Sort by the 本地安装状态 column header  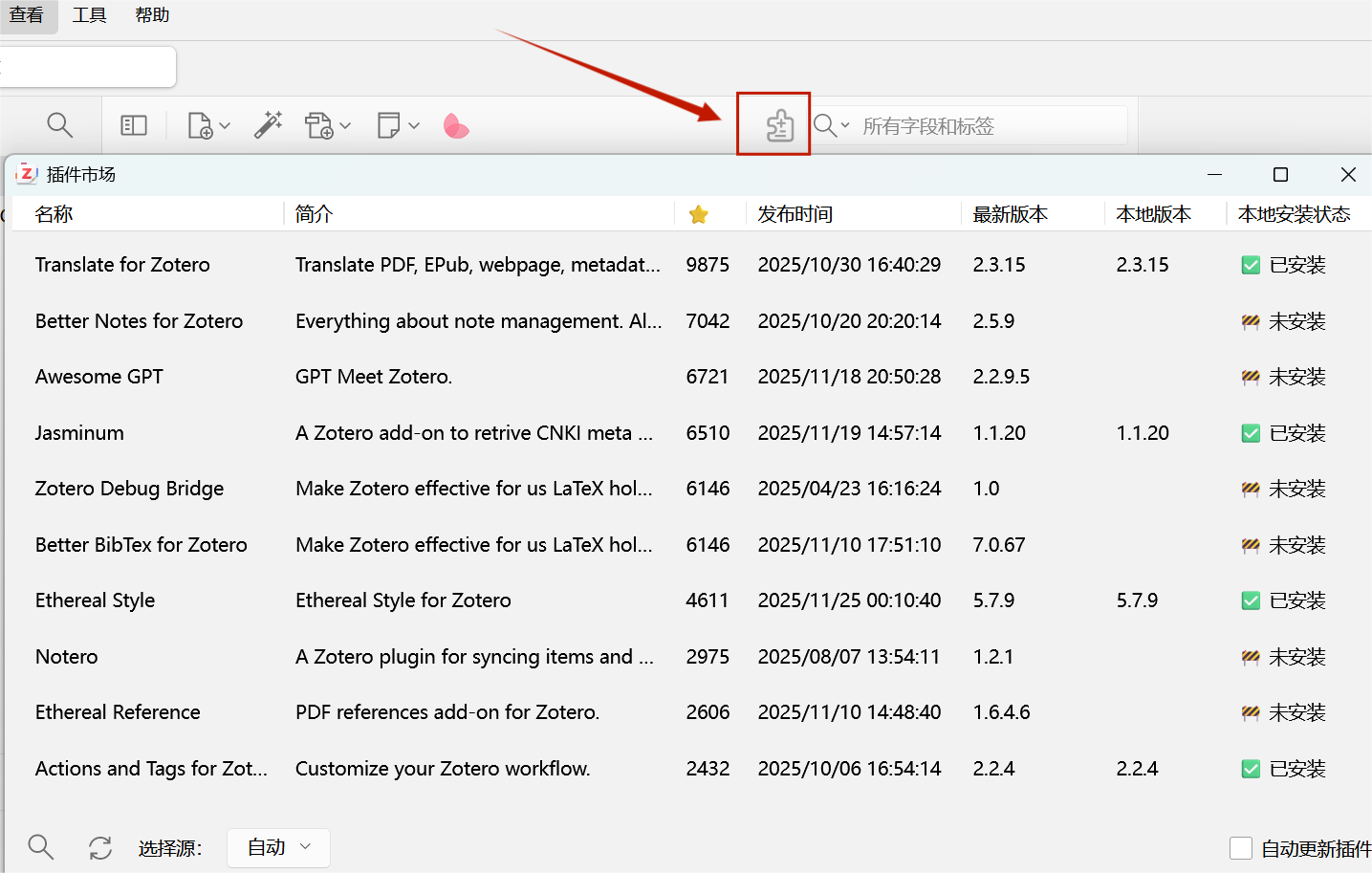(1294, 214)
